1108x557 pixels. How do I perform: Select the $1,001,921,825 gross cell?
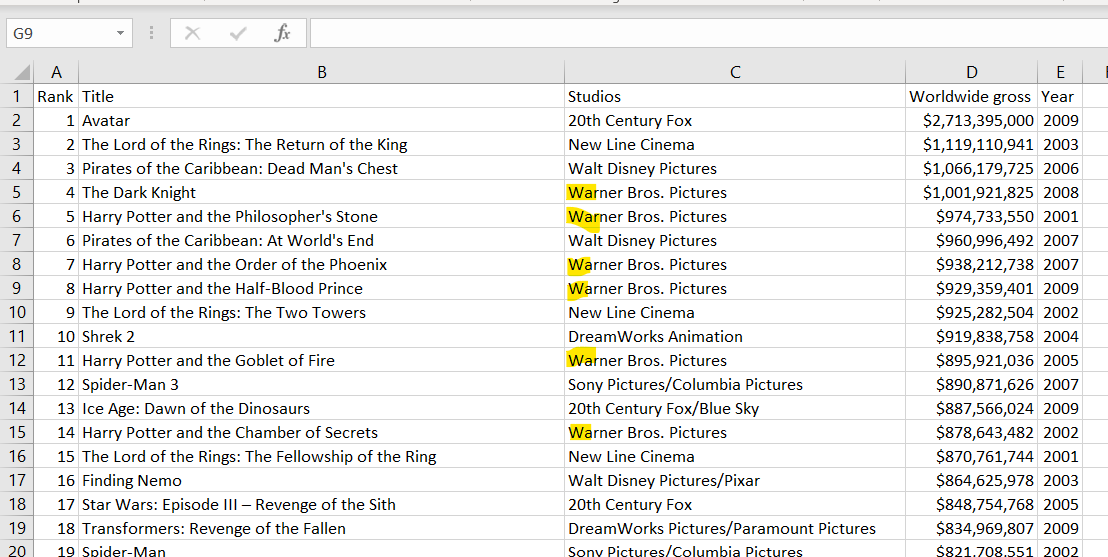tap(972, 192)
